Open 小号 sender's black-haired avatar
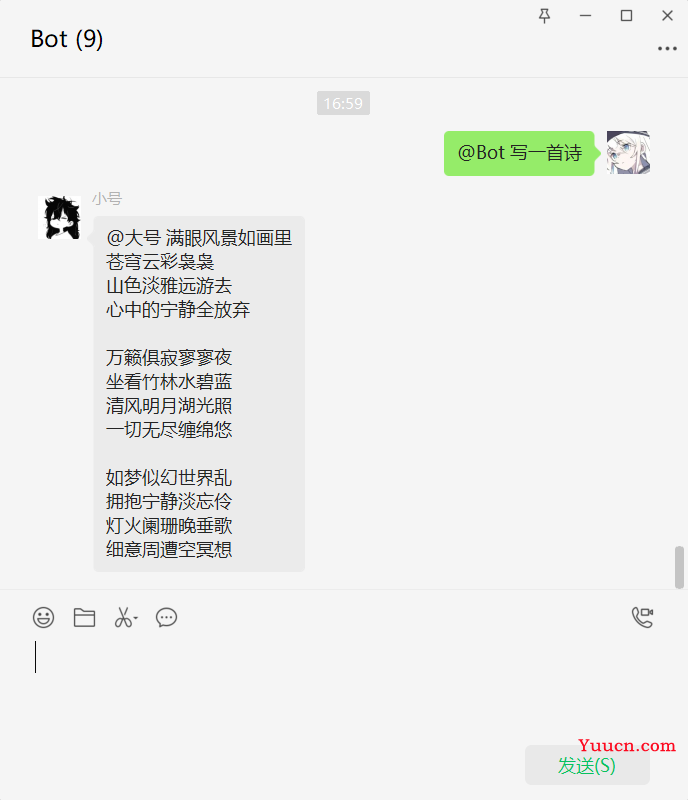This screenshot has height=800, width=688. pyautogui.click(x=59, y=217)
